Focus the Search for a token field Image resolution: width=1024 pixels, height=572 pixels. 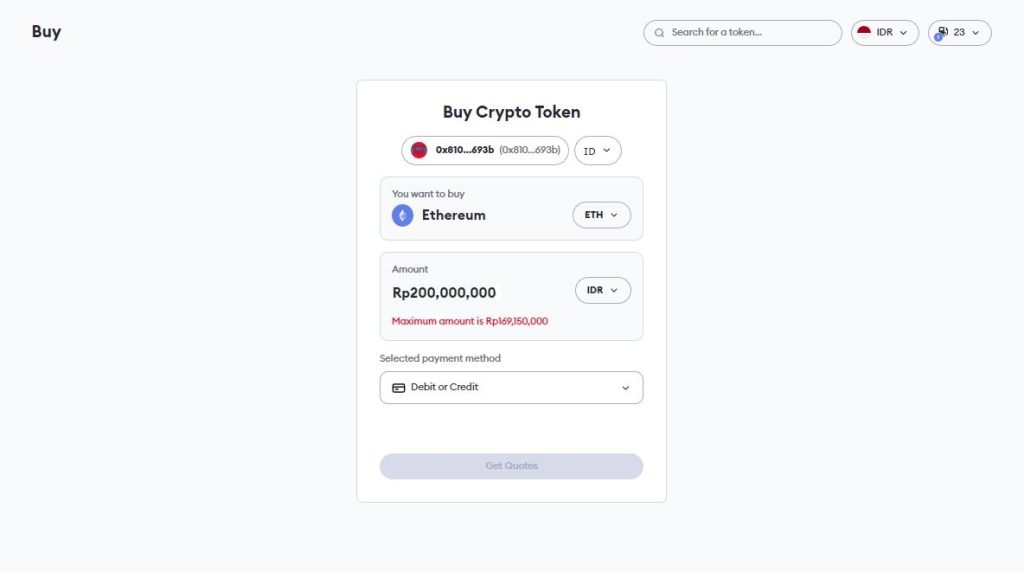click(x=752, y=33)
